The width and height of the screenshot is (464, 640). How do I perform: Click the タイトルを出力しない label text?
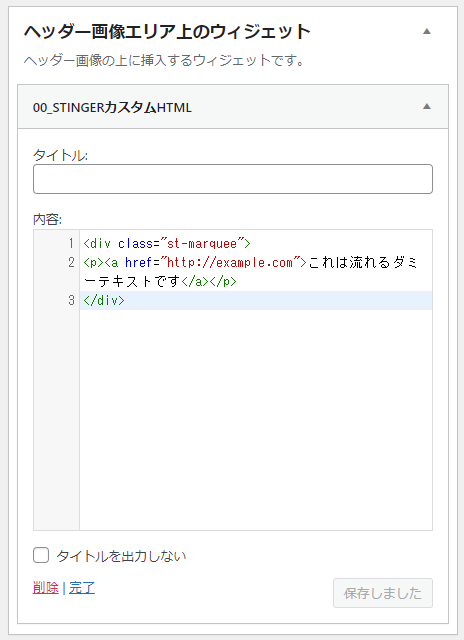click(x=121, y=556)
